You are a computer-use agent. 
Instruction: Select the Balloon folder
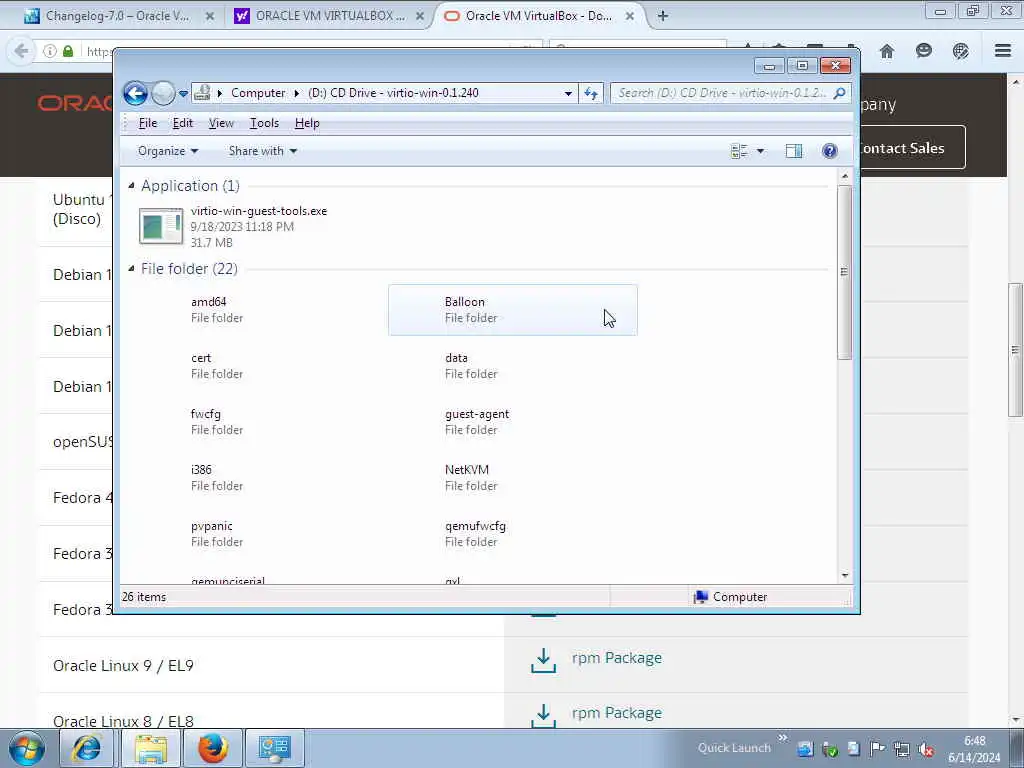513,310
